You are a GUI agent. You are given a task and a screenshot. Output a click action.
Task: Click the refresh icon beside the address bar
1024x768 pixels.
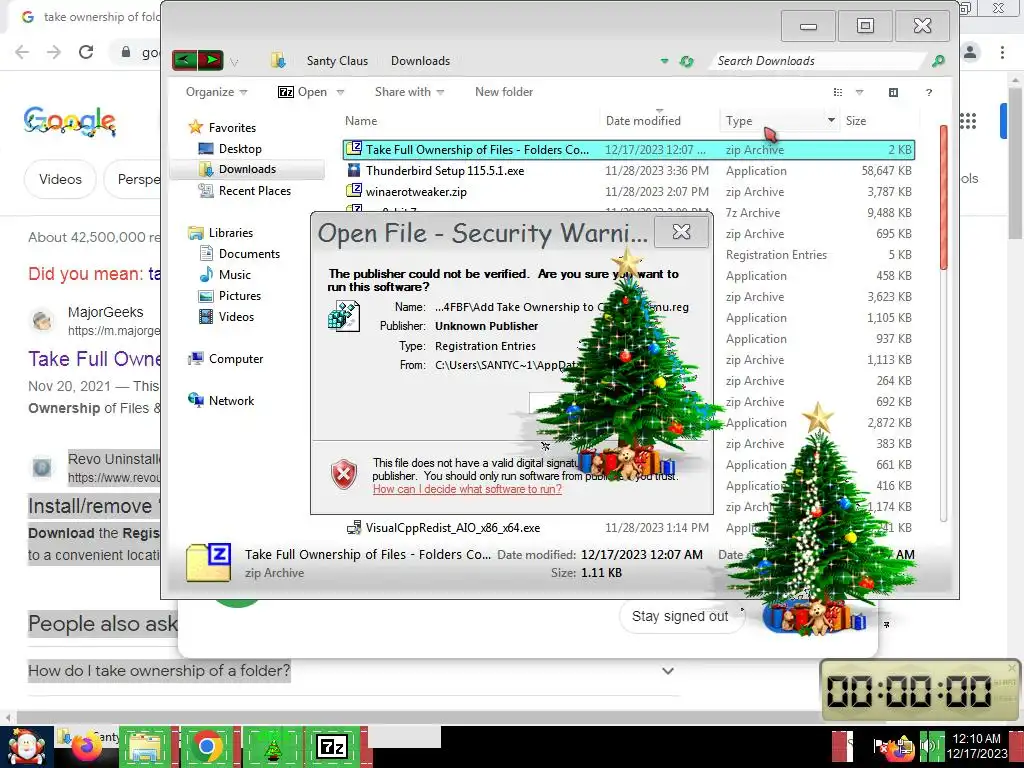pyautogui.click(x=686, y=61)
